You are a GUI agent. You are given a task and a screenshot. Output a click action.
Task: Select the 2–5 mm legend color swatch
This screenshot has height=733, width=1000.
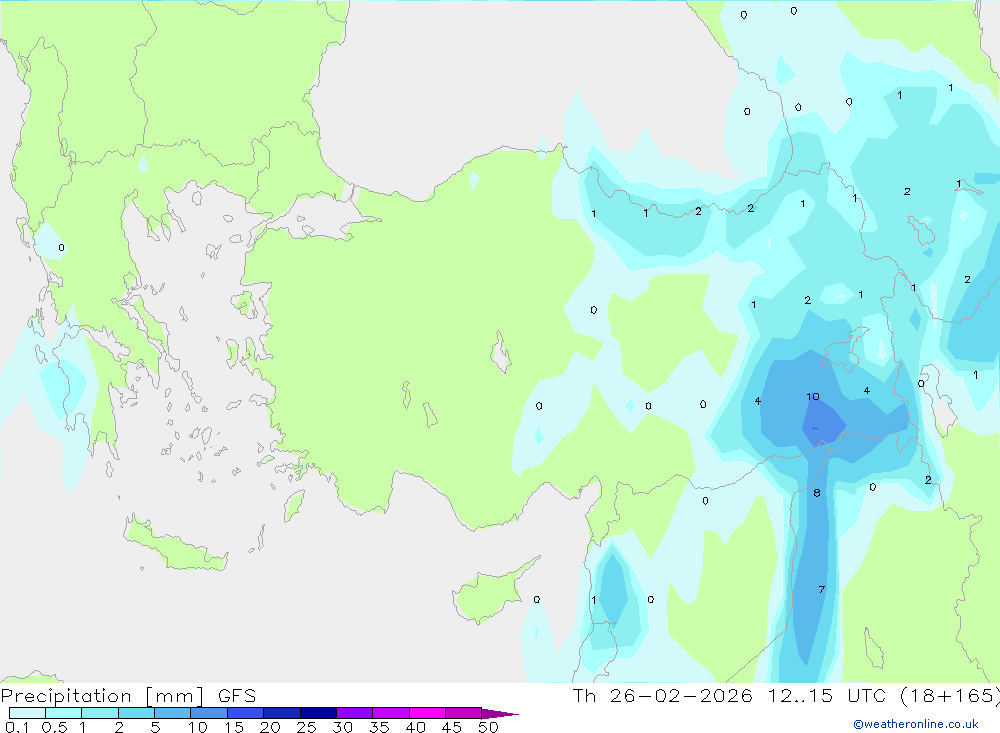[136, 713]
